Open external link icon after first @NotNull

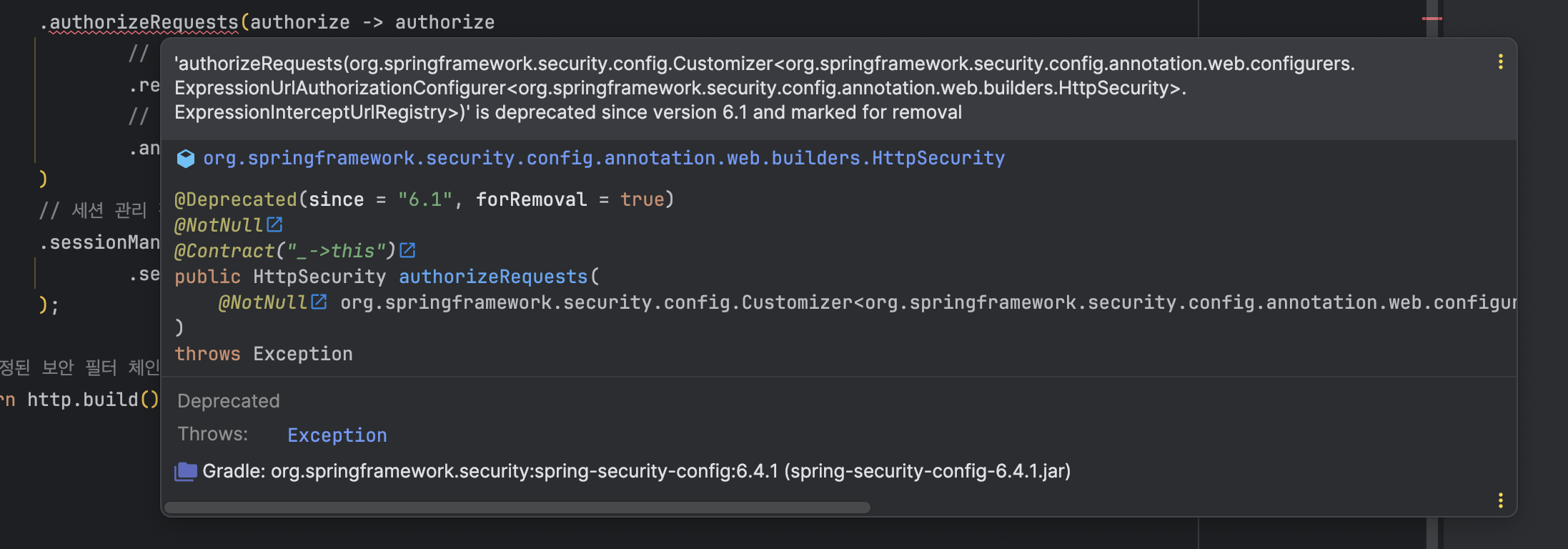(274, 224)
